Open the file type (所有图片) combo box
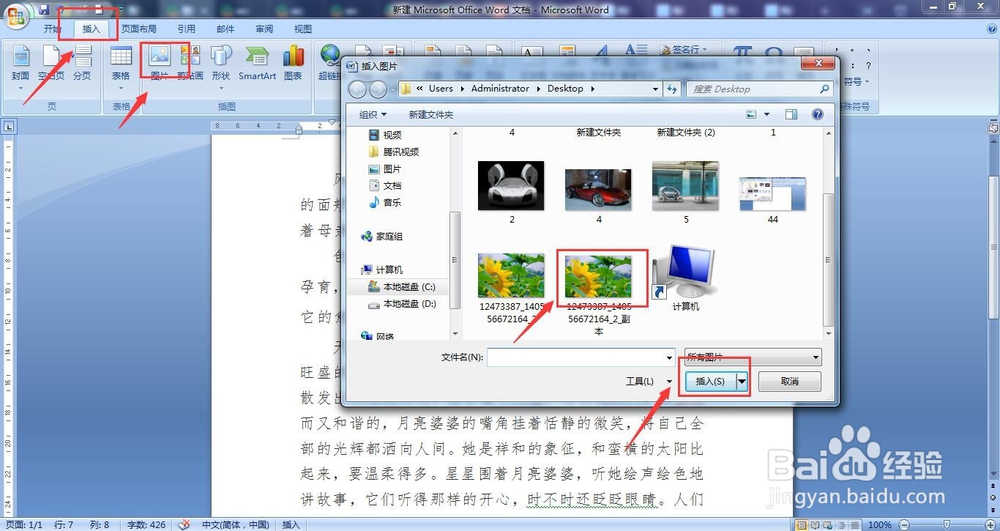 pyautogui.click(x=753, y=358)
